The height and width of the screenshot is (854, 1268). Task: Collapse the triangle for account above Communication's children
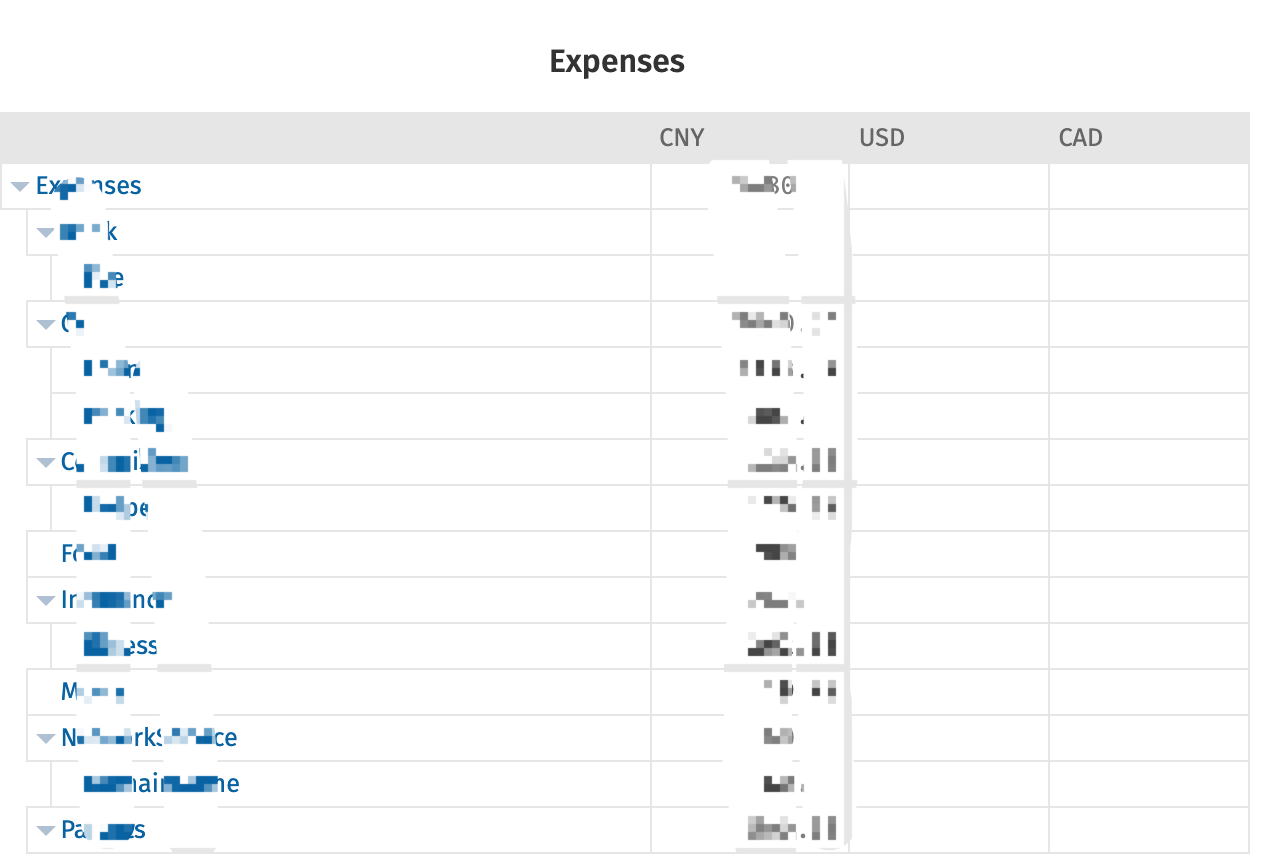[x=45, y=324]
